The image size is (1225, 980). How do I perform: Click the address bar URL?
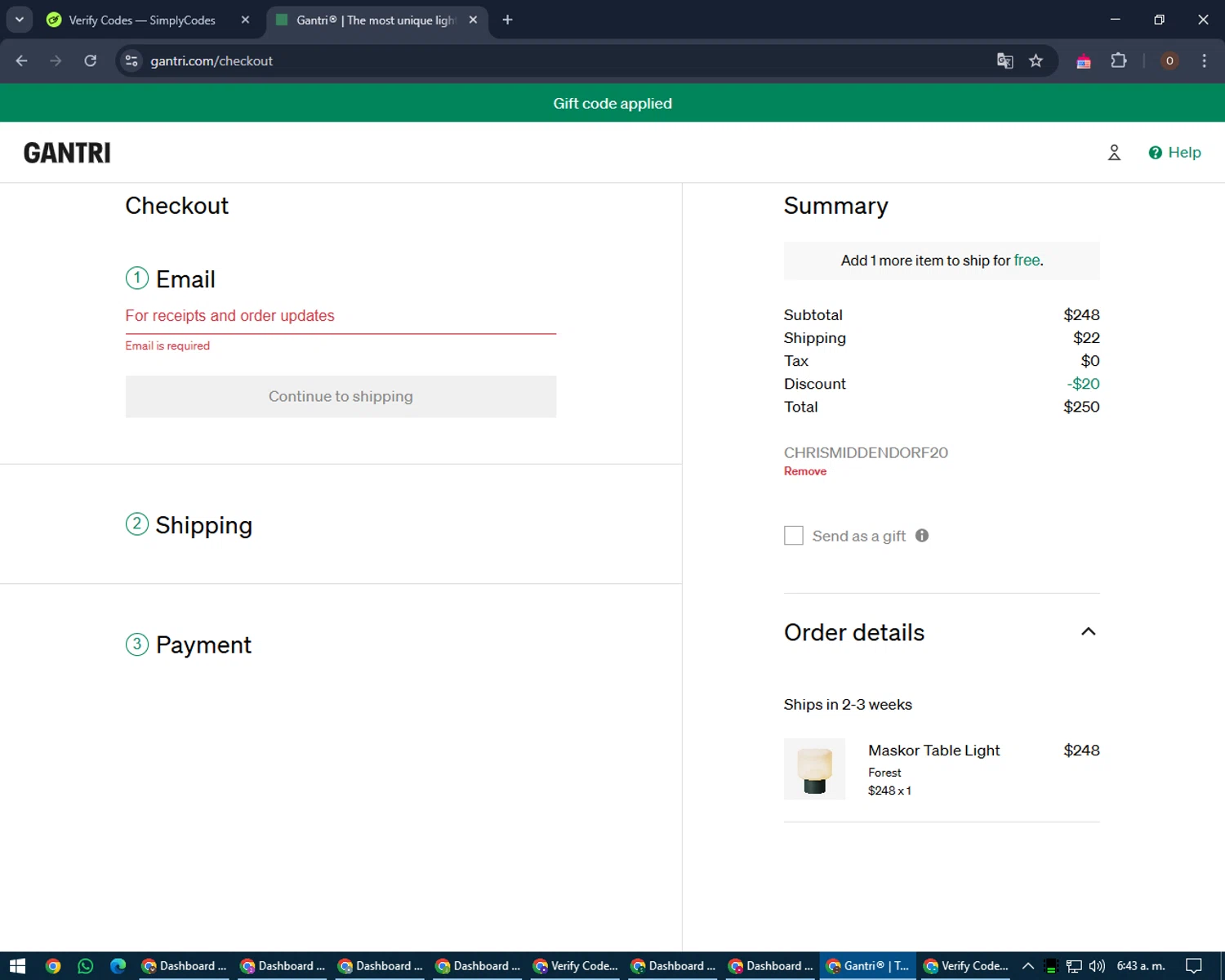pyautogui.click(x=212, y=60)
